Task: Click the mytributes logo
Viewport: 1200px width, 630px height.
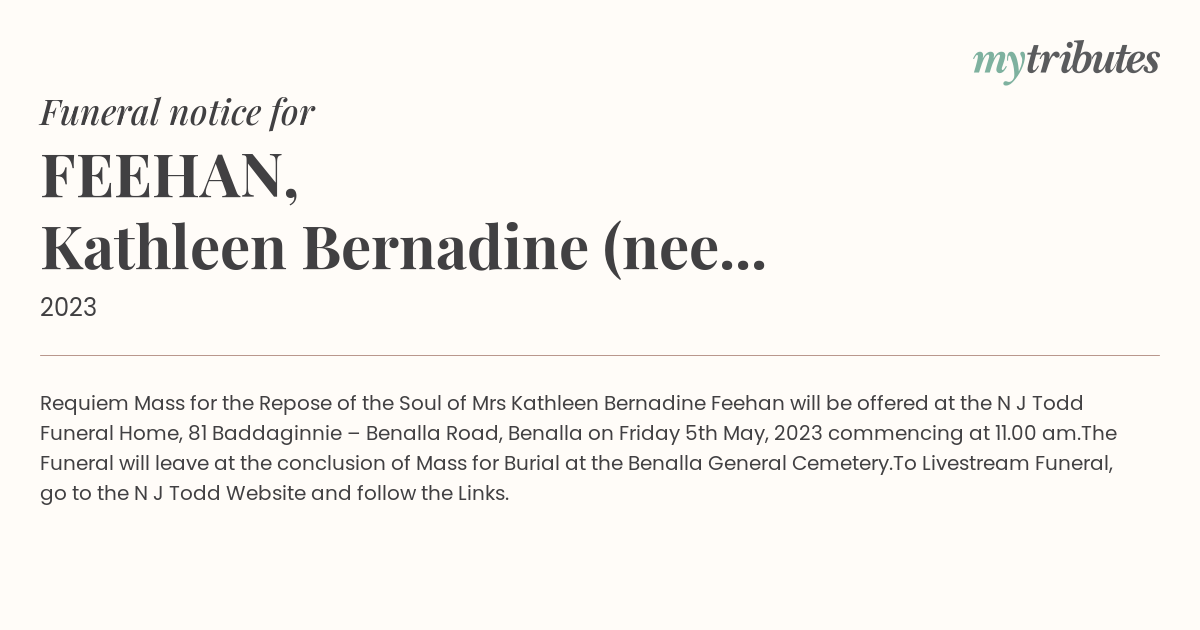Action: [x=1066, y=61]
